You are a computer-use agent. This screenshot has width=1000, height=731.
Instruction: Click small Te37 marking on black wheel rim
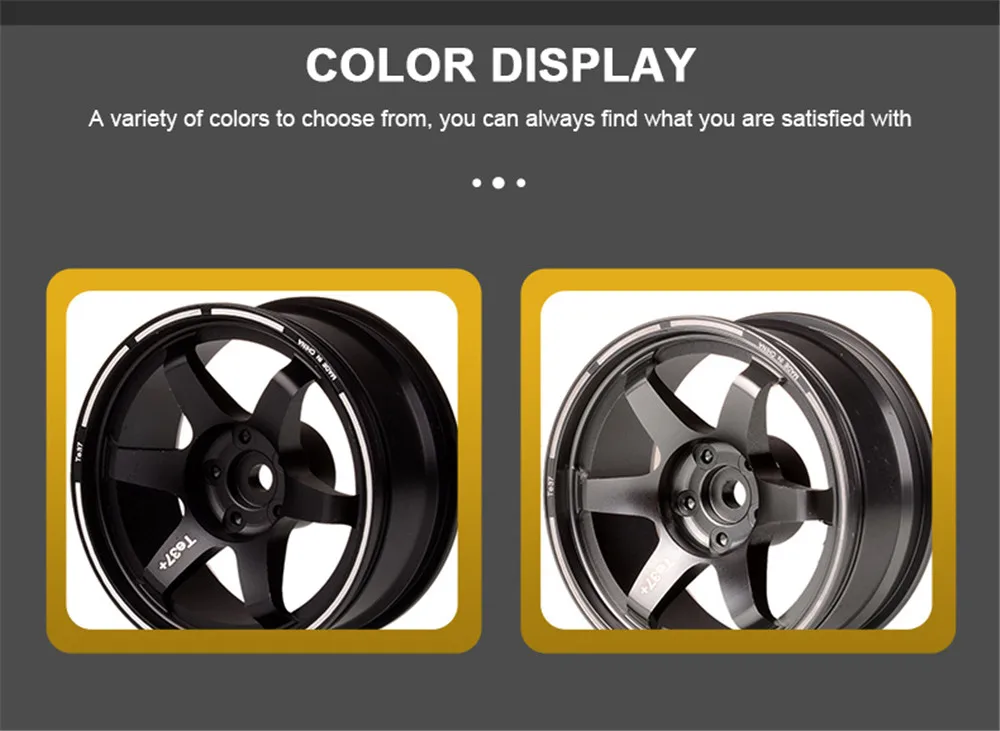[x=80, y=451]
